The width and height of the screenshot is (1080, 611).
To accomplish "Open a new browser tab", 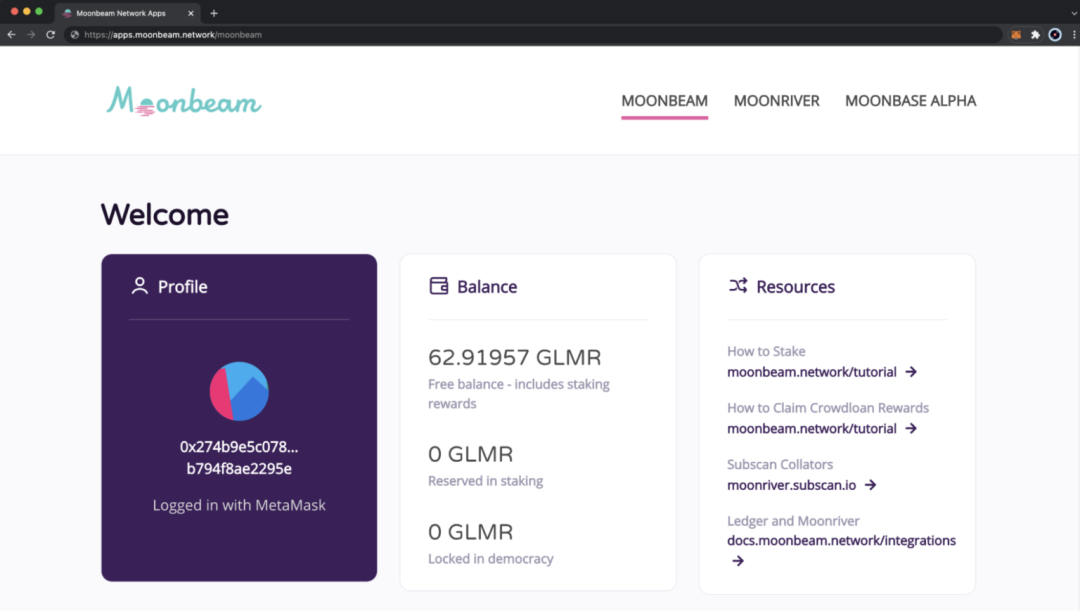I will 214,13.
